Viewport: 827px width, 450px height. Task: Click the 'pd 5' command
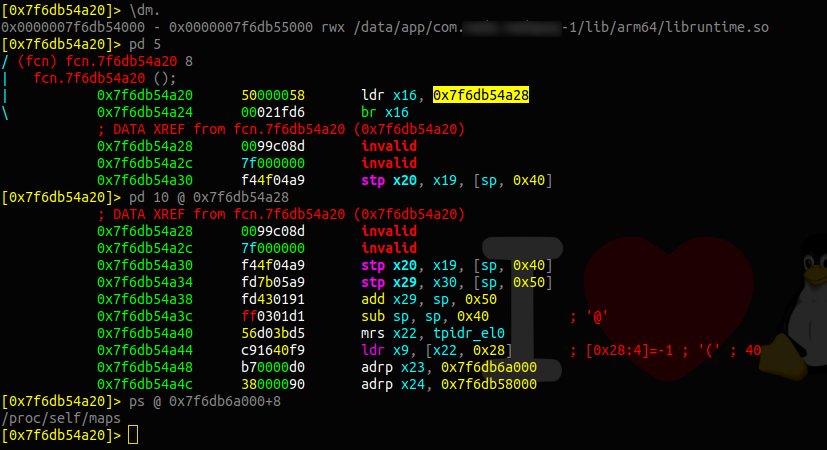point(145,44)
